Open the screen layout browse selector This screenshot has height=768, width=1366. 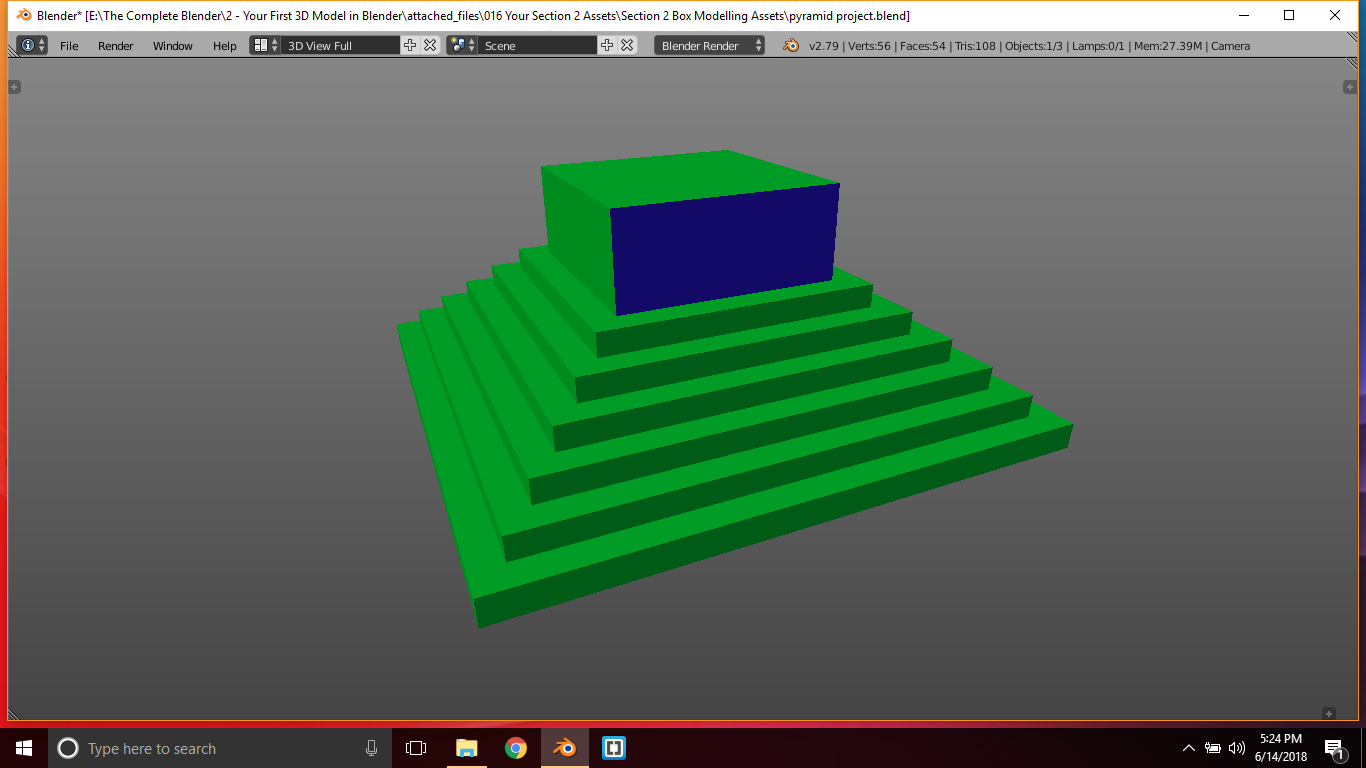click(x=266, y=45)
